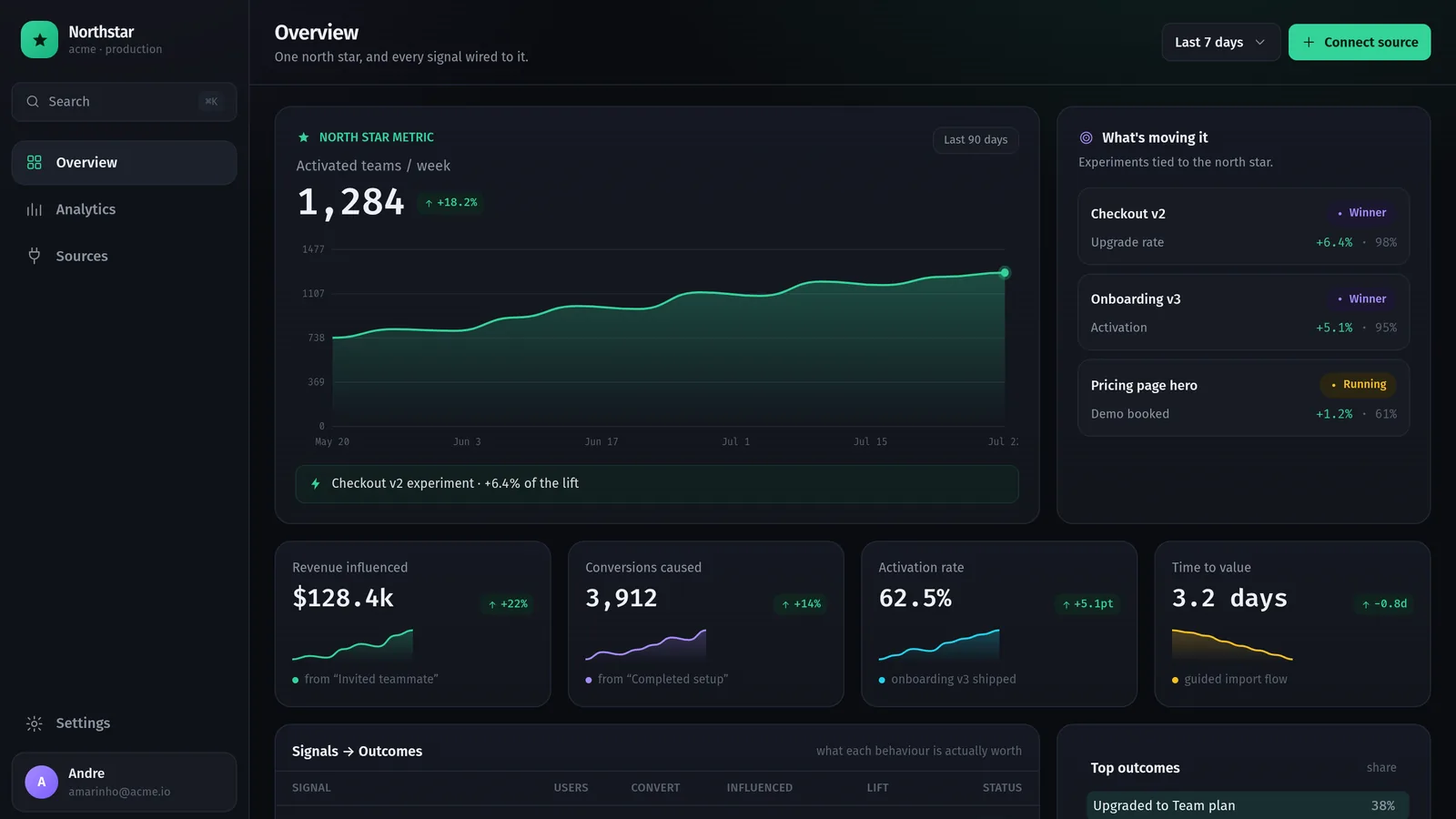Click the Sources plug icon
The height and width of the screenshot is (819, 1456).
pyautogui.click(x=35, y=256)
